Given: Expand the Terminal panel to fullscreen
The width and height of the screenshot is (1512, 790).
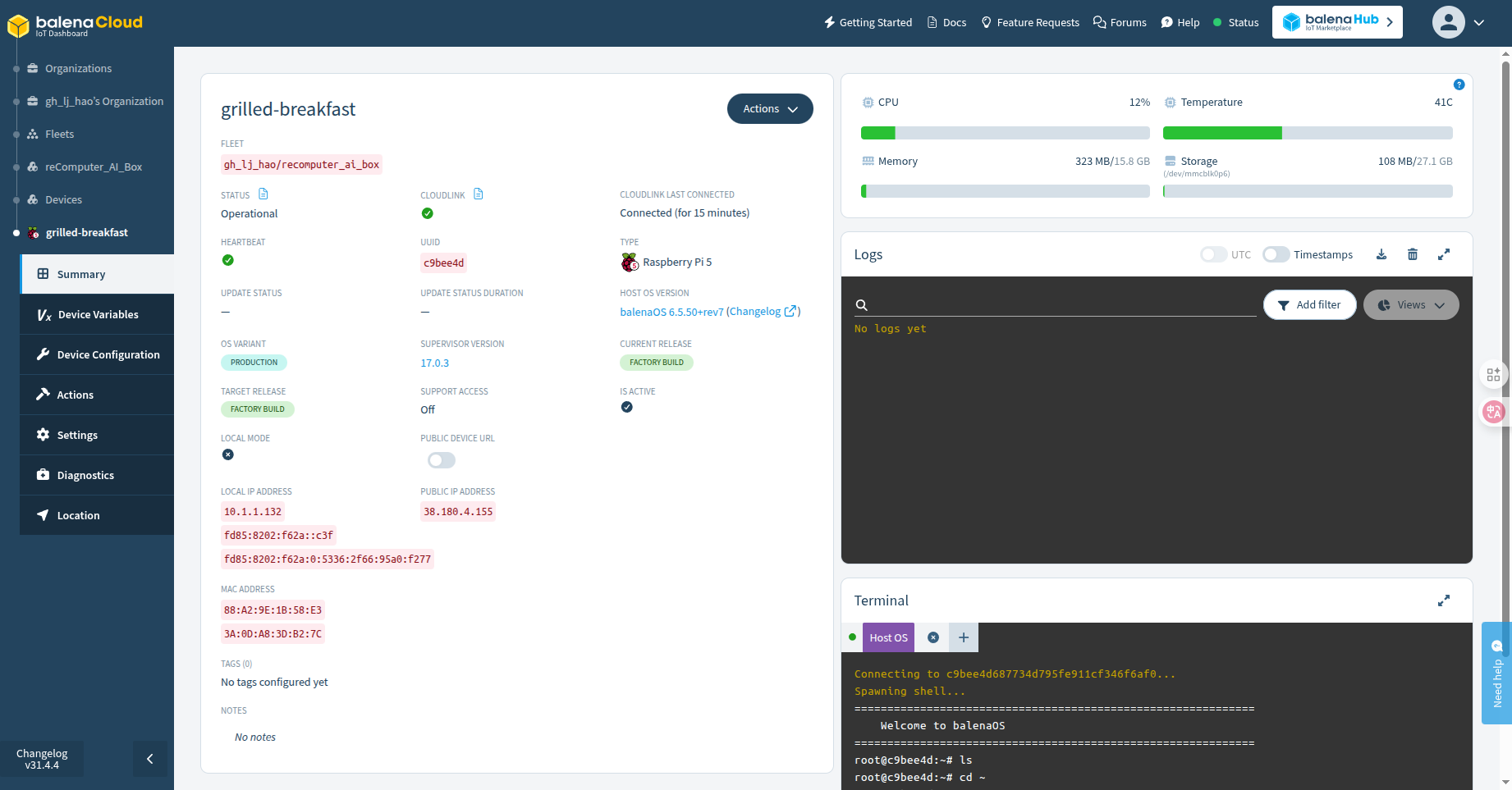Looking at the screenshot, I should point(1444,600).
